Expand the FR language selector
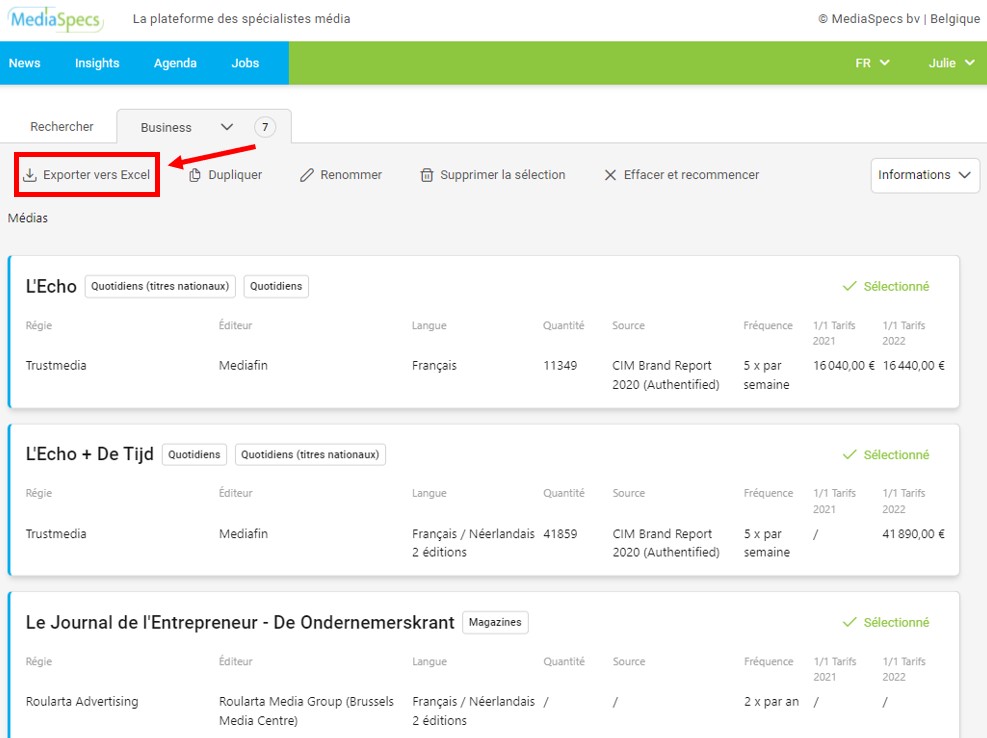 point(872,63)
